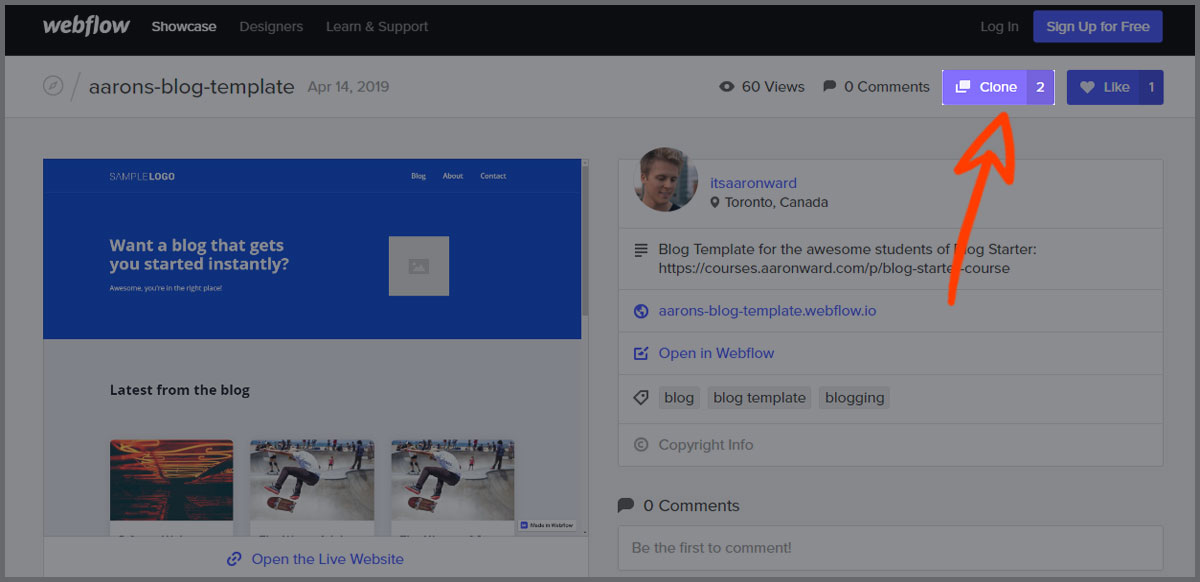Image resolution: width=1200 pixels, height=582 pixels.
Task: Click the Sign Up for Free button
Action: [1098, 27]
